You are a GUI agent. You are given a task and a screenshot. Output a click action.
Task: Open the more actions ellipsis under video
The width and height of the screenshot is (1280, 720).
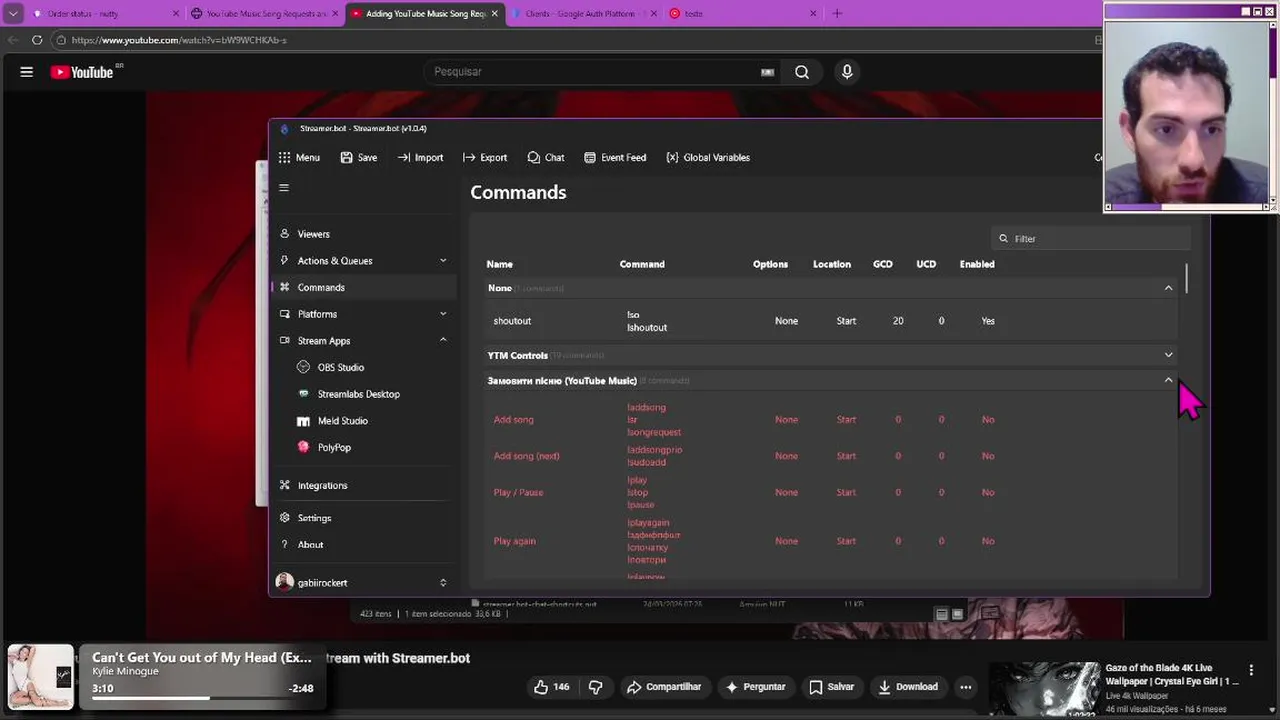[965, 687]
